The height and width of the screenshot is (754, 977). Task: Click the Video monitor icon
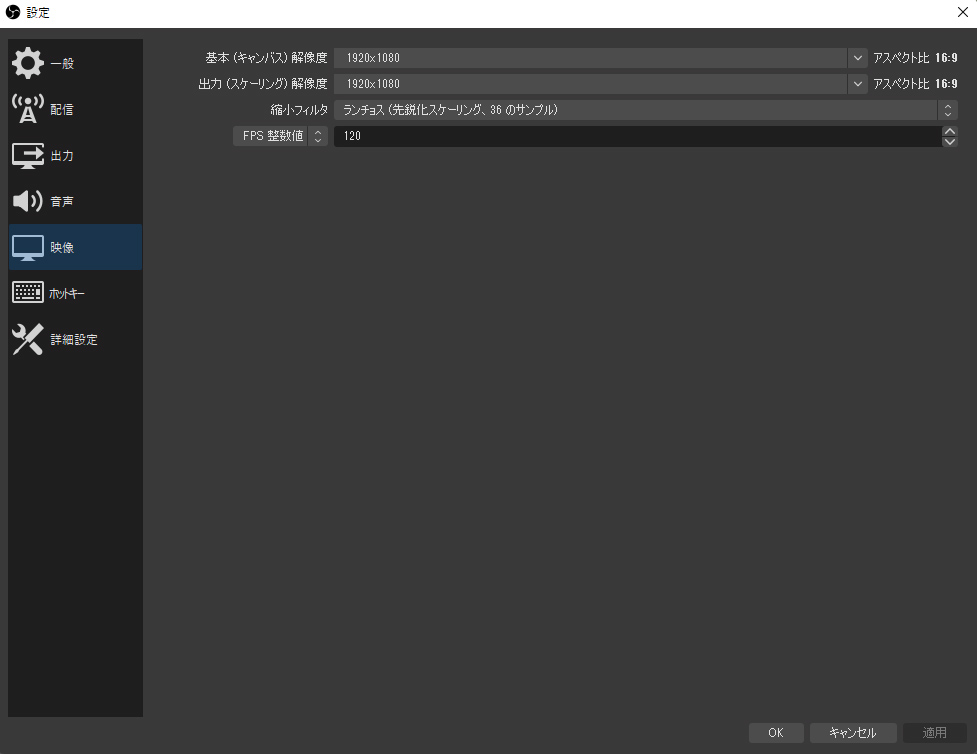28,247
